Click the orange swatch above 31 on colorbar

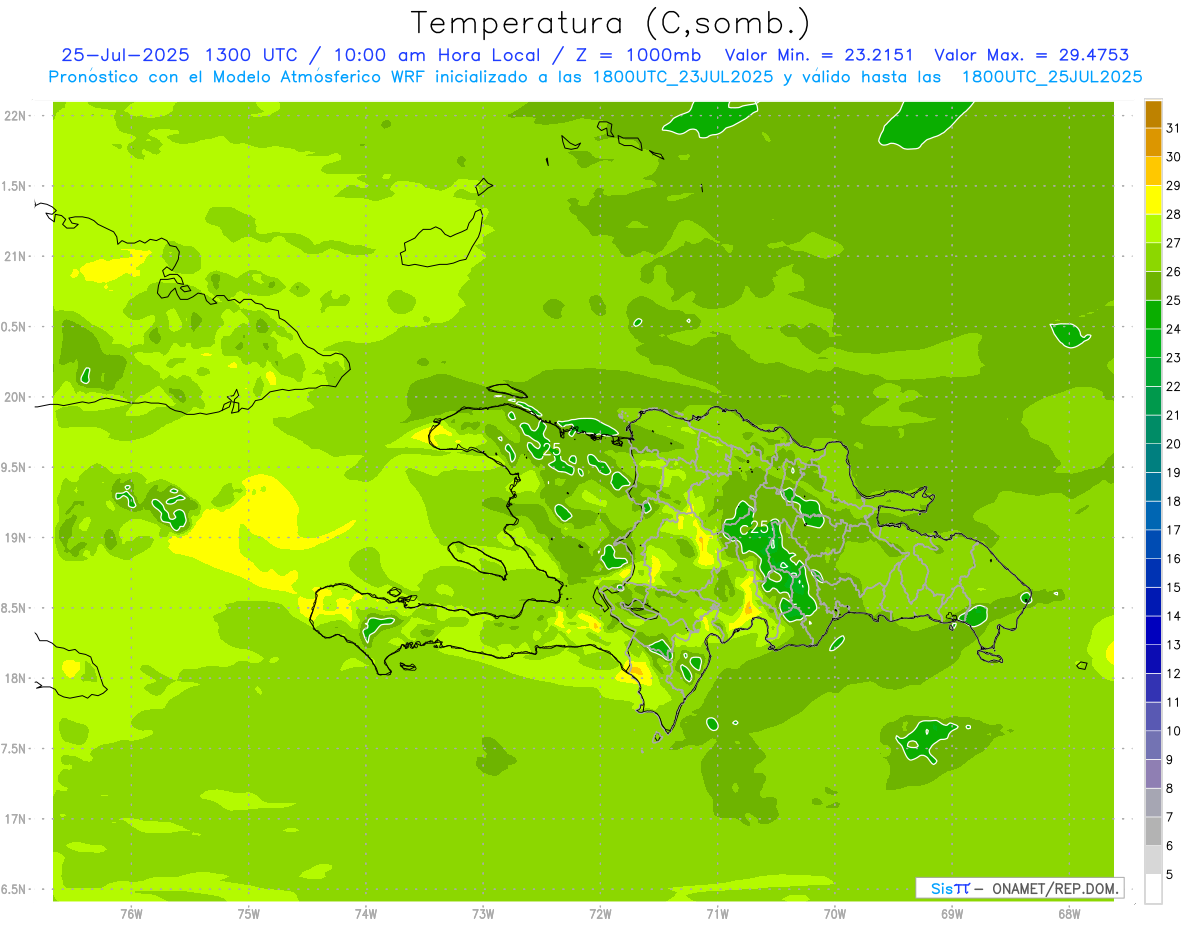coord(1153,114)
